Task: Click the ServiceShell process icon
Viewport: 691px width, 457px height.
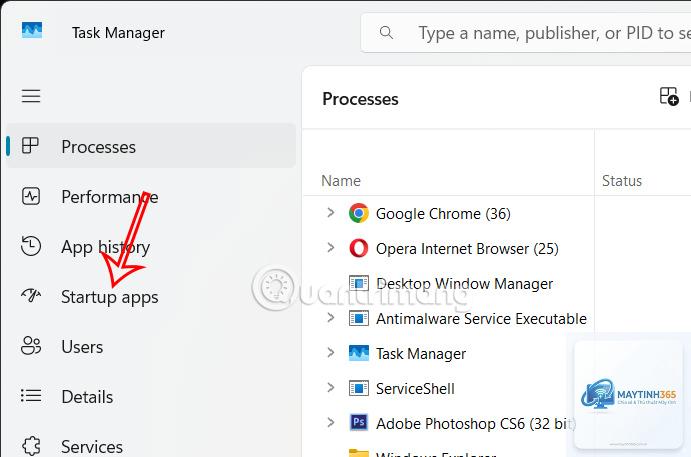Action: point(359,388)
